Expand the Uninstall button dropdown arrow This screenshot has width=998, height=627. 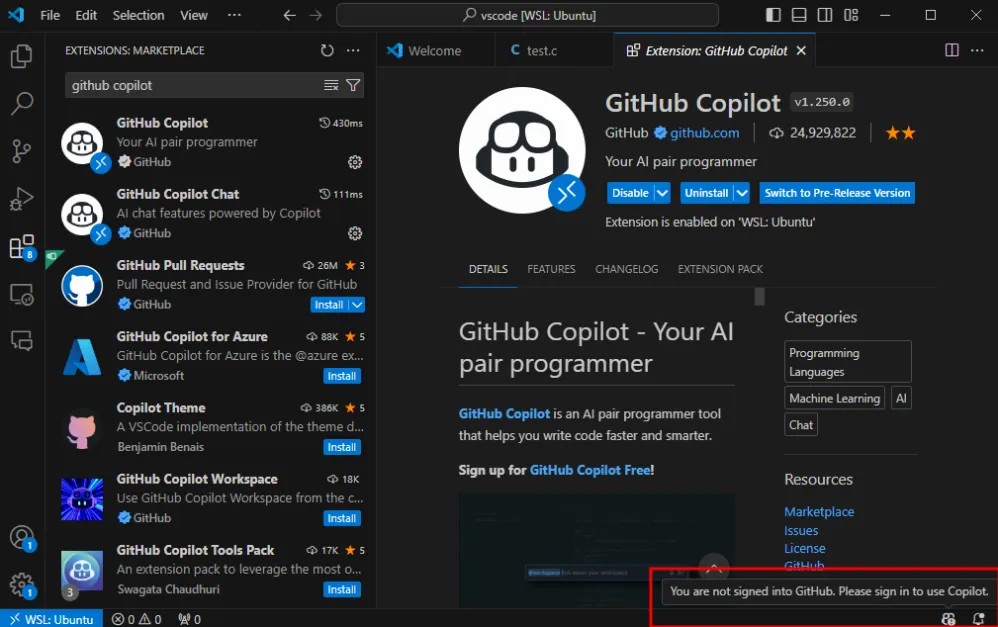pyautogui.click(x=742, y=193)
